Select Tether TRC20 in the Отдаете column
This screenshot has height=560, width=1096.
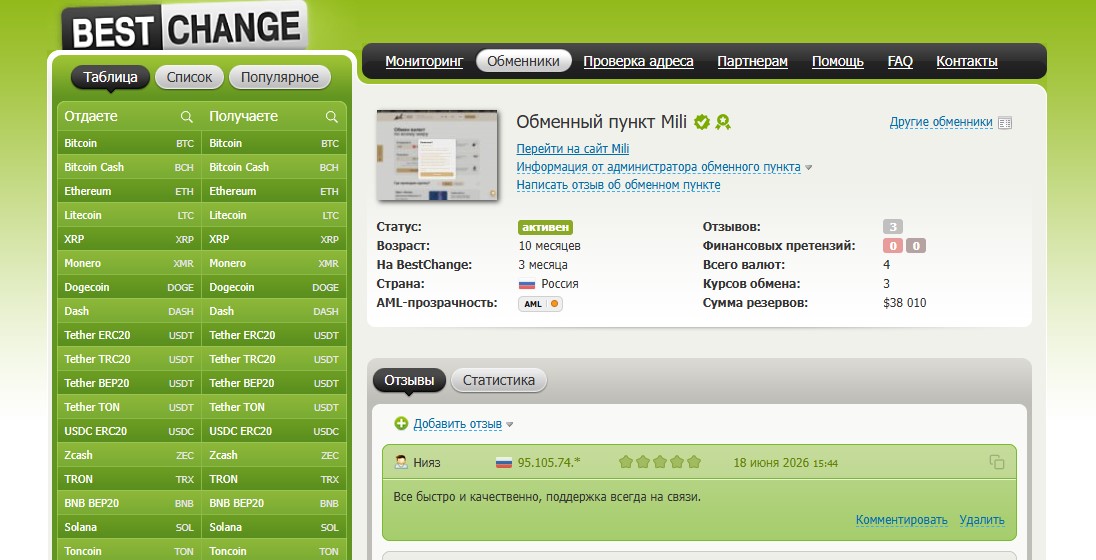click(x=129, y=359)
